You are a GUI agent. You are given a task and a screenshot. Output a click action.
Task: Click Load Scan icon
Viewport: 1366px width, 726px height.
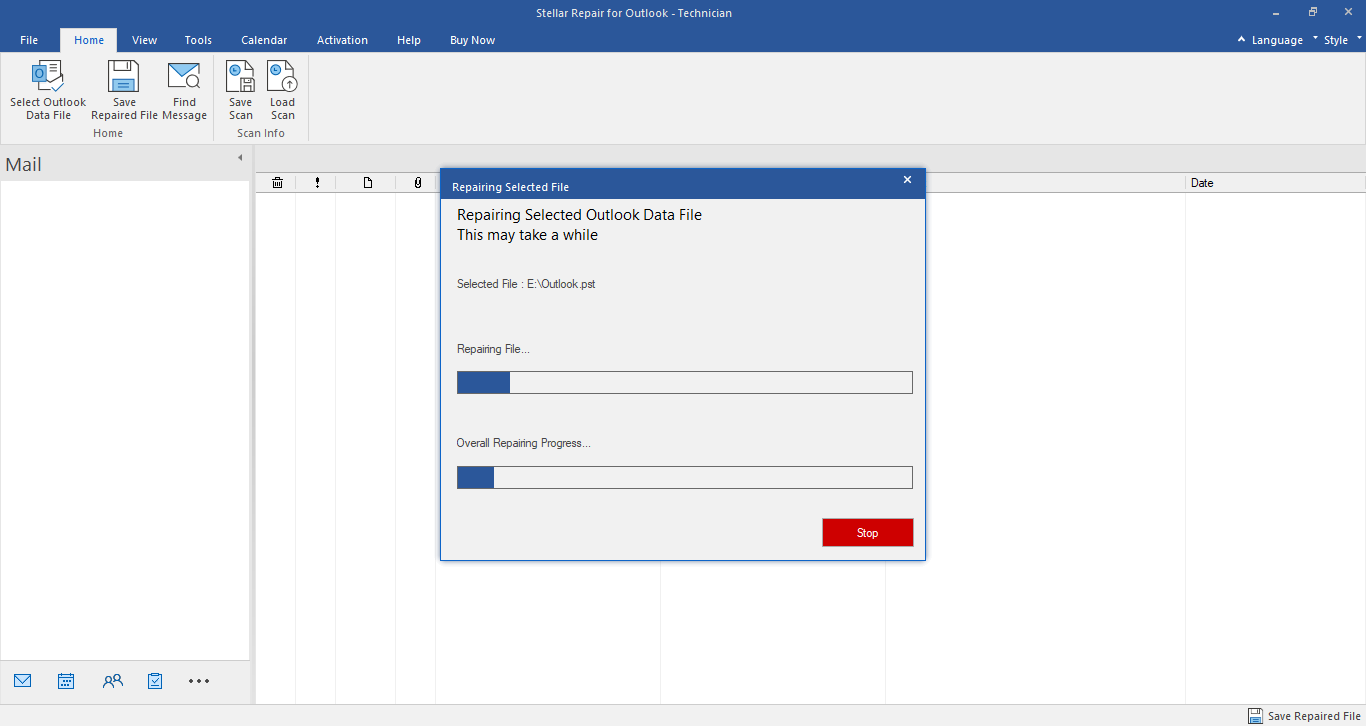pyautogui.click(x=282, y=77)
